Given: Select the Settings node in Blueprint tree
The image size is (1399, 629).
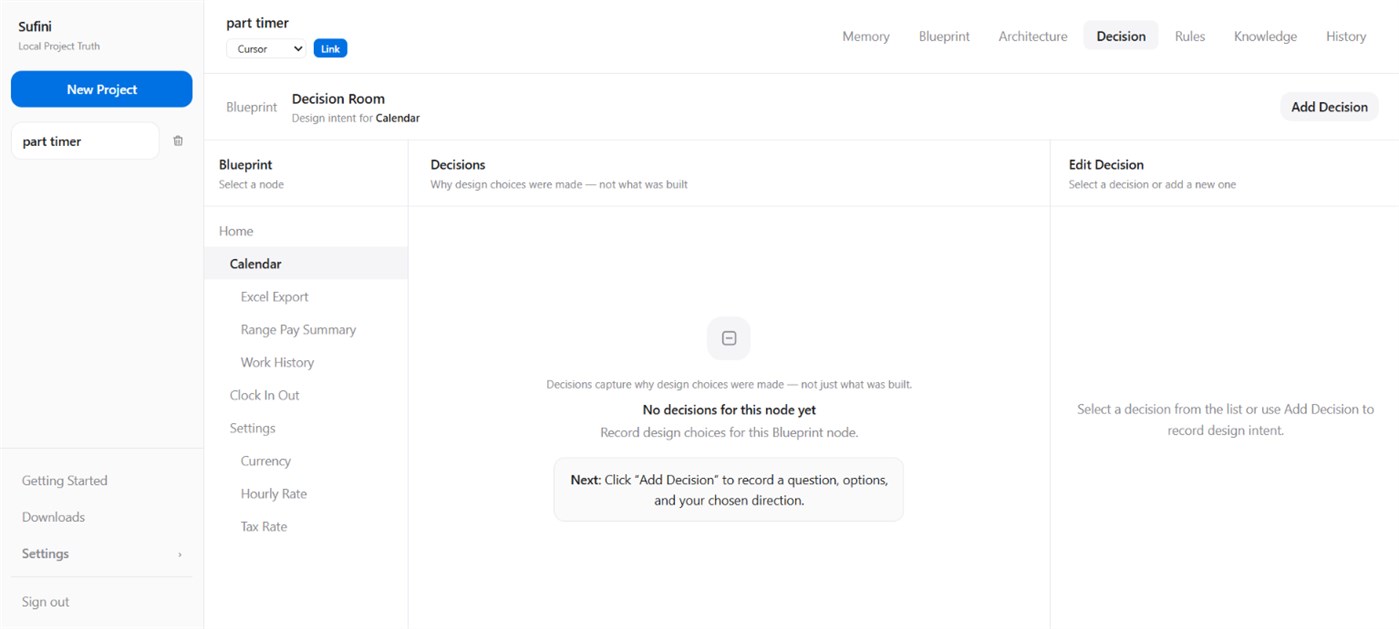Looking at the screenshot, I should tap(306, 428).
